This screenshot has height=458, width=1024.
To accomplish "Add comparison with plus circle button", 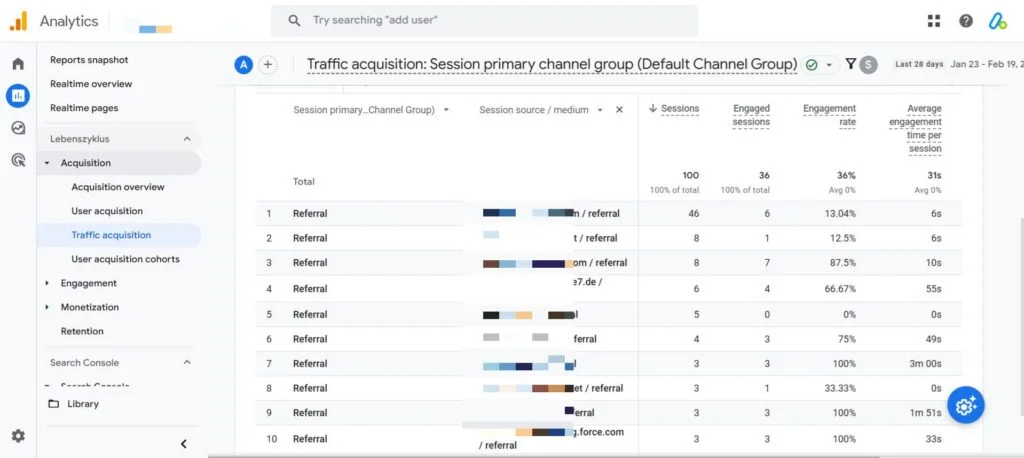I will pos(267,65).
